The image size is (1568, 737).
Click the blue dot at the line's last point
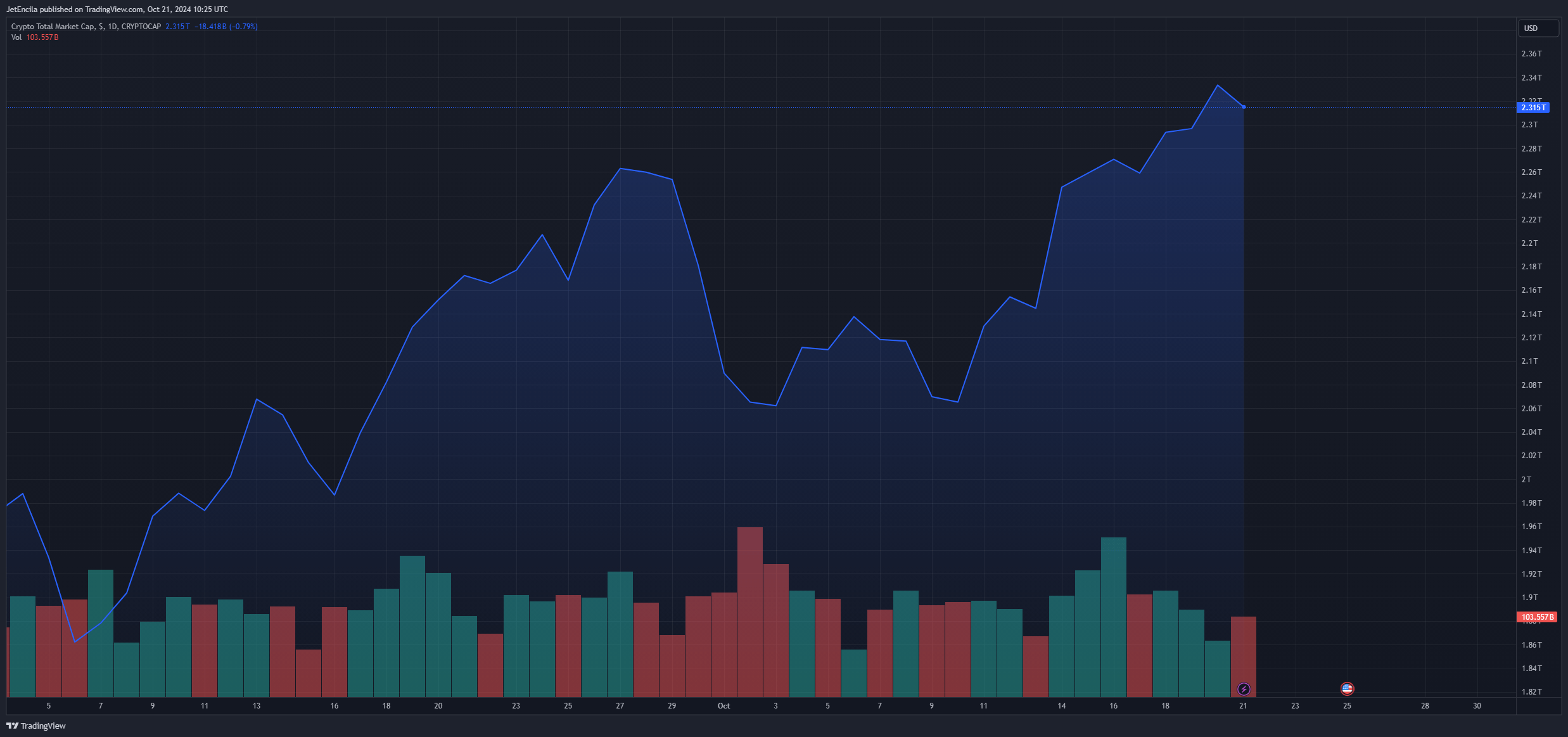click(x=1244, y=107)
